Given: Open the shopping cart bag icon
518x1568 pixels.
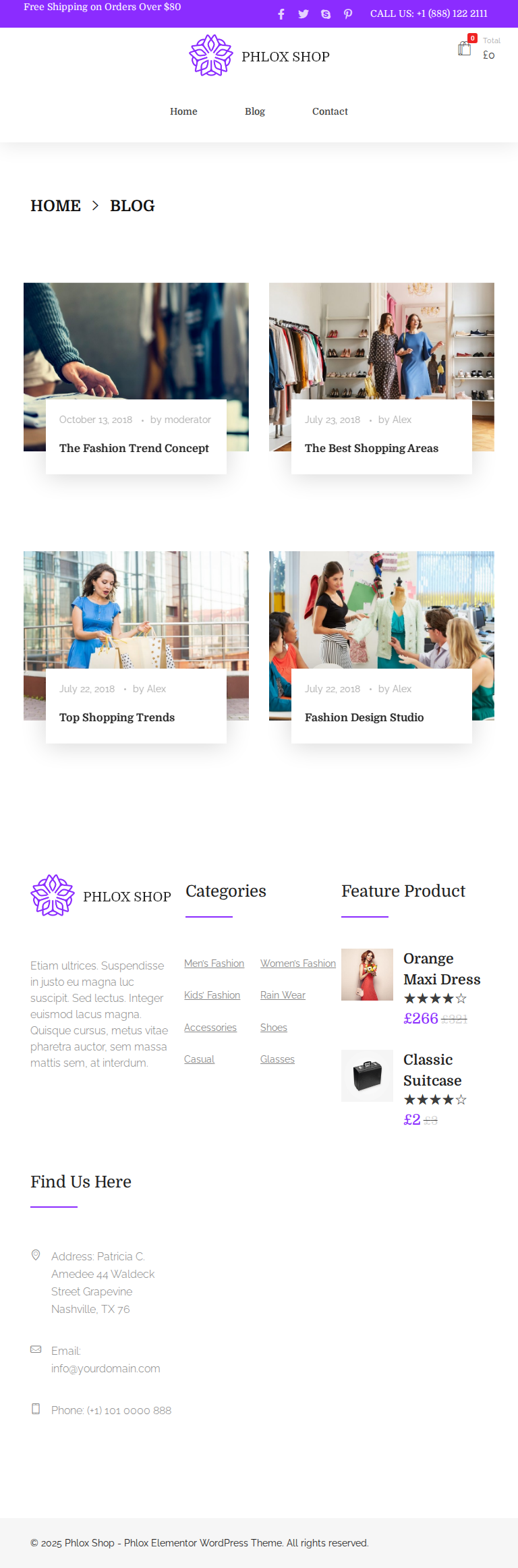Looking at the screenshot, I should pyautogui.click(x=465, y=49).
